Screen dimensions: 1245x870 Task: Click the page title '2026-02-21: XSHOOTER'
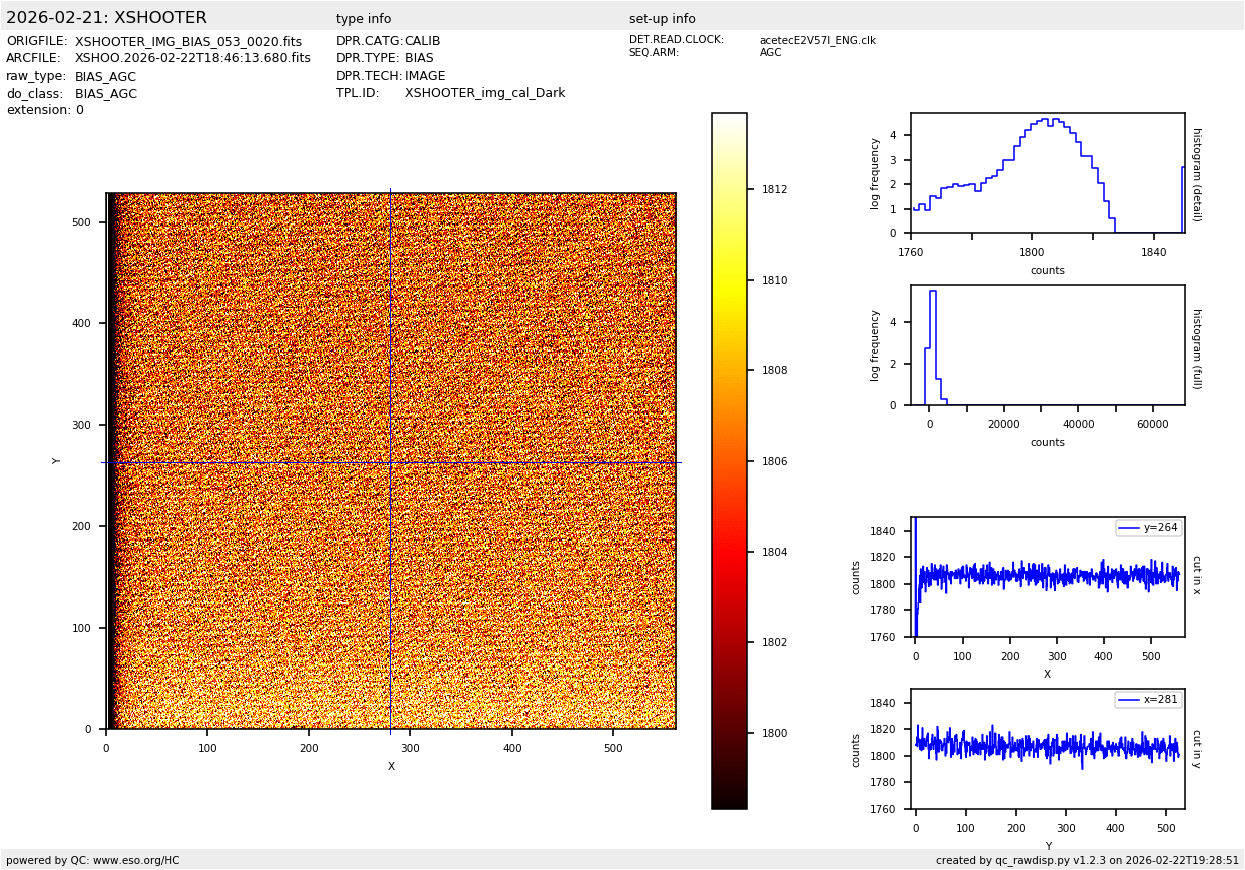click(x=106, y=18)
